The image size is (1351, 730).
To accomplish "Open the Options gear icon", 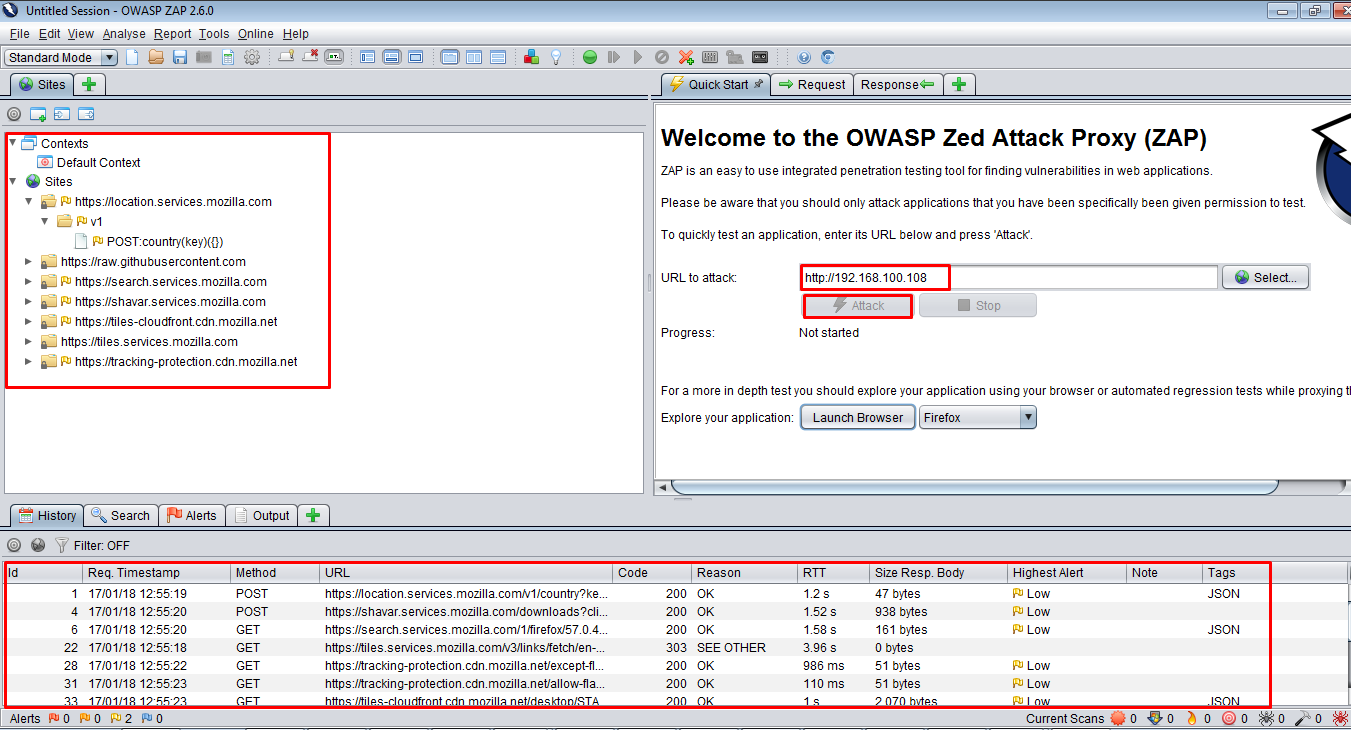I will tap(252, 57).
